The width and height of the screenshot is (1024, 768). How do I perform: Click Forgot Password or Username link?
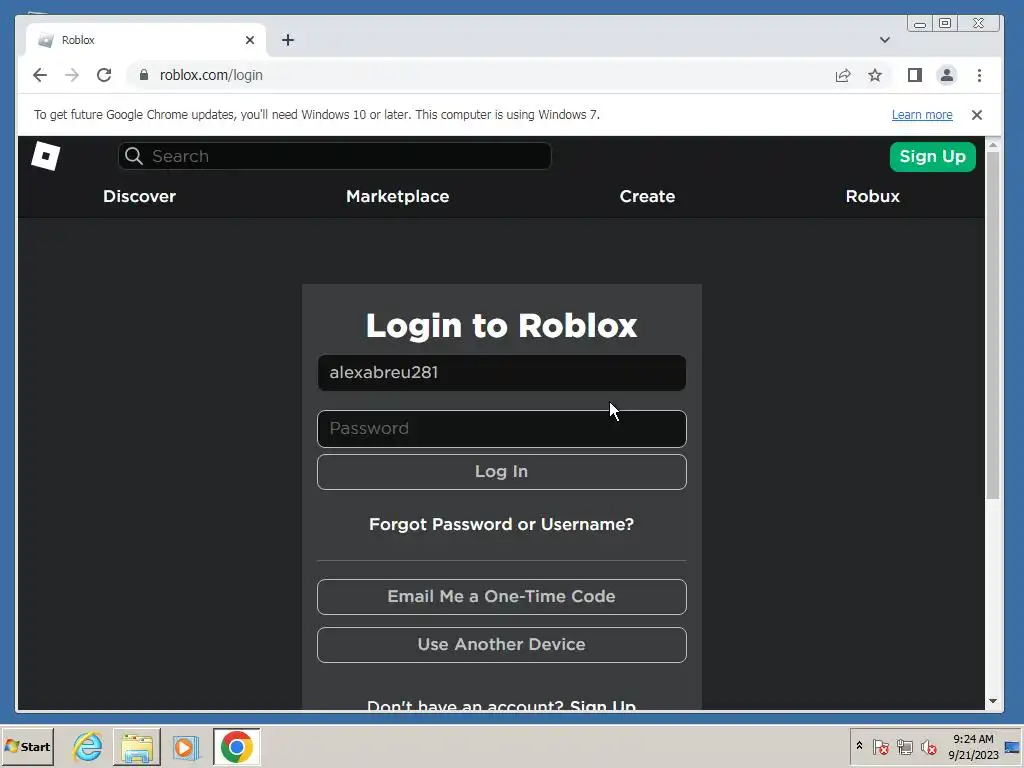[x=502, y=524]
